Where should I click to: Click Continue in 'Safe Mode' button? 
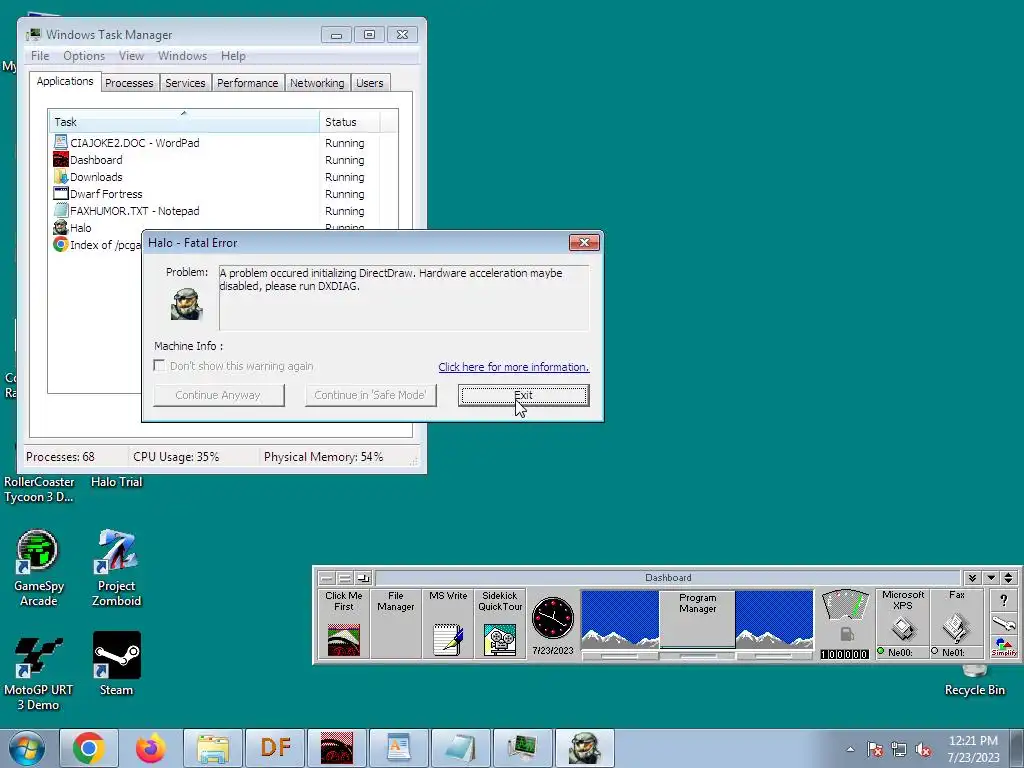point(370,395)
